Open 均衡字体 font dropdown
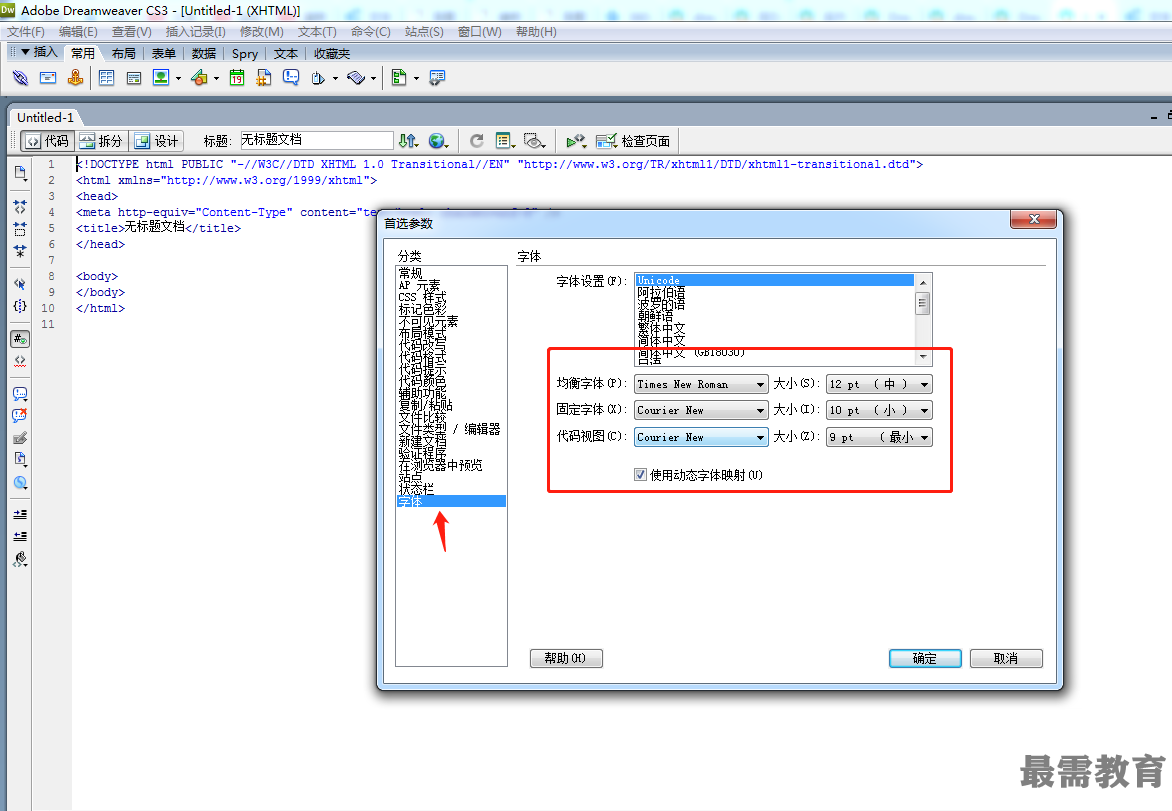1172x811 pixels. click(701, 384)
